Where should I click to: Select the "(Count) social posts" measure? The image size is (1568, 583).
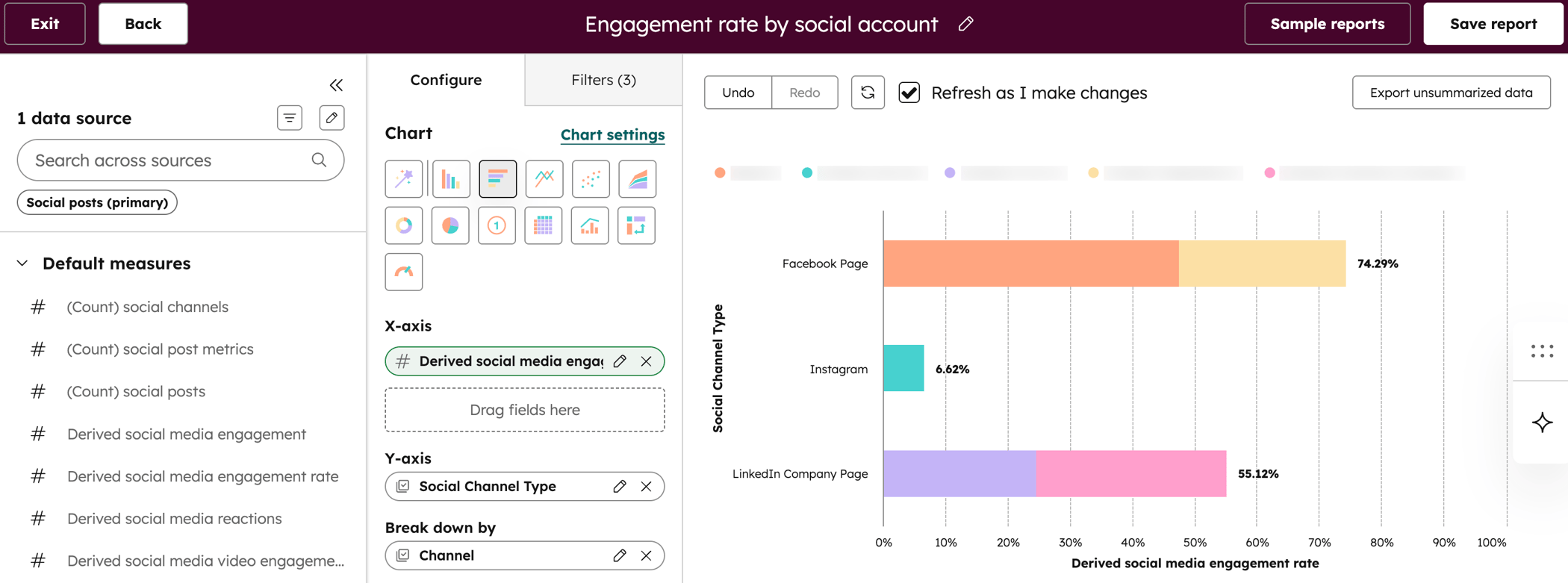coord(136,391)
